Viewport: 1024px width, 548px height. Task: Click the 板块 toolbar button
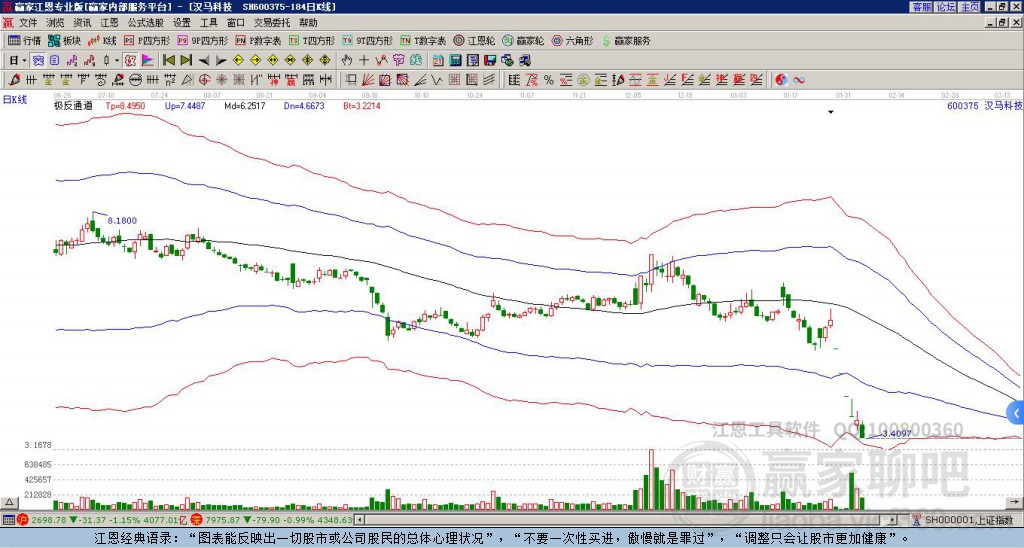pyautogui.click(x=65, y=40)
